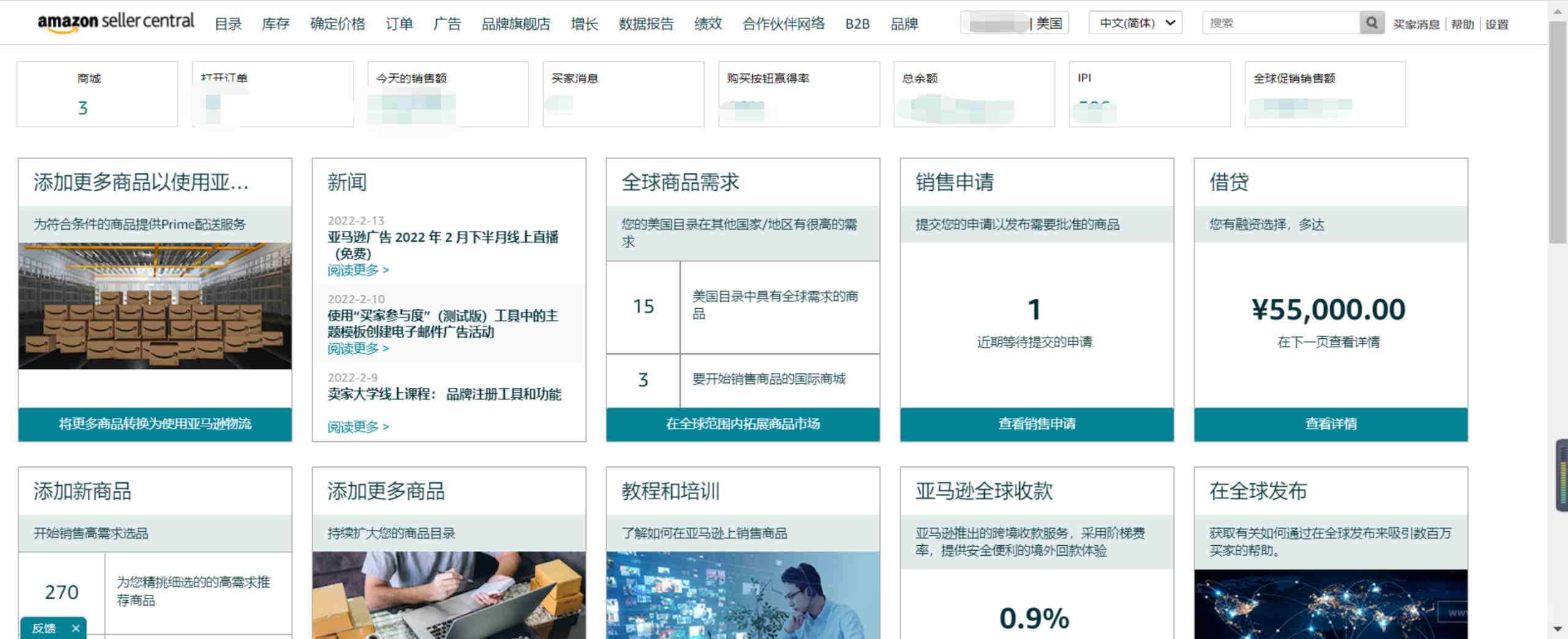Click the scrollbar up arrow

click(1558, 11)
